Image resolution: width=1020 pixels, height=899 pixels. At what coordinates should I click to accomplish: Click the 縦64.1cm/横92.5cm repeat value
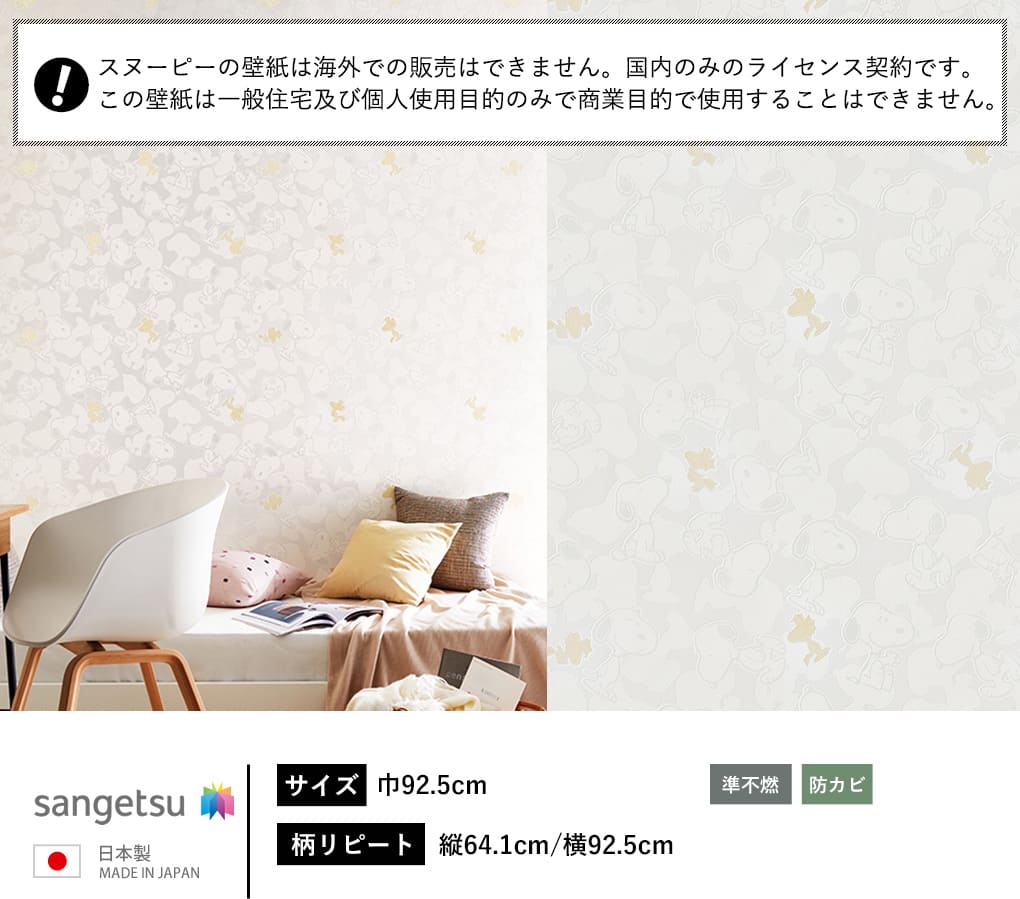556,845
